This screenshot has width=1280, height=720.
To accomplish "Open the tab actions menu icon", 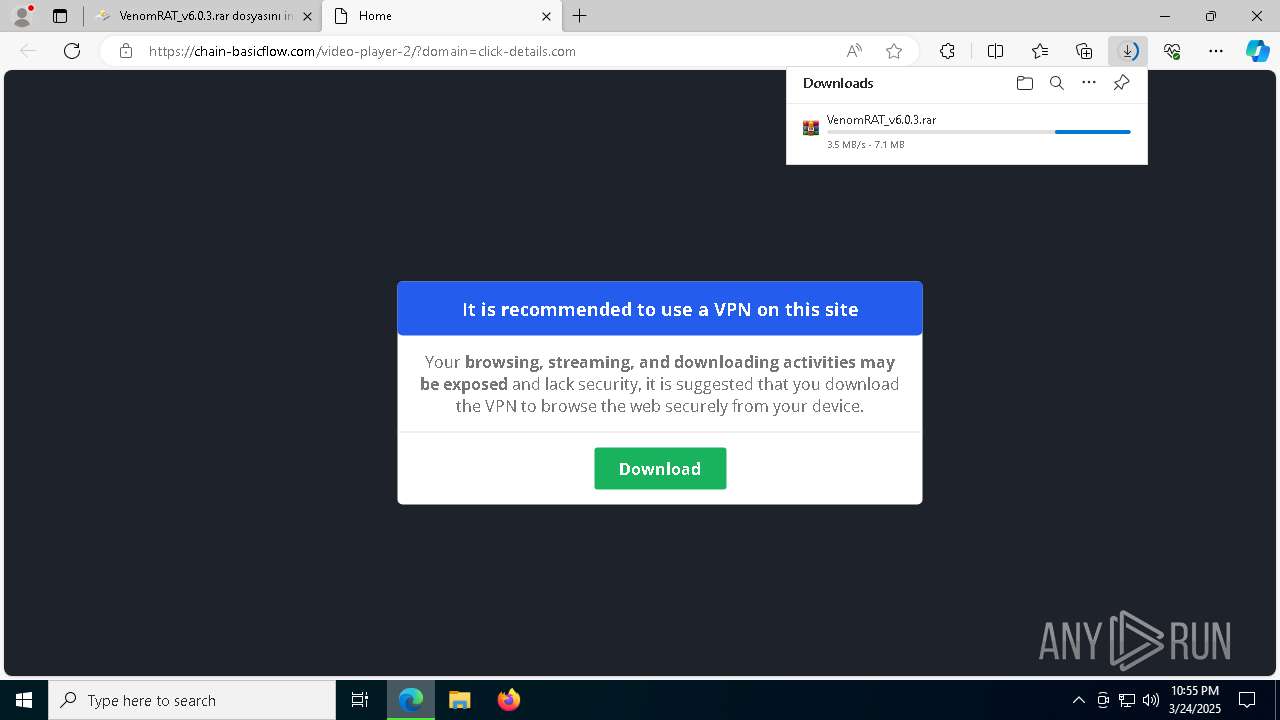I will click(60, 16).
